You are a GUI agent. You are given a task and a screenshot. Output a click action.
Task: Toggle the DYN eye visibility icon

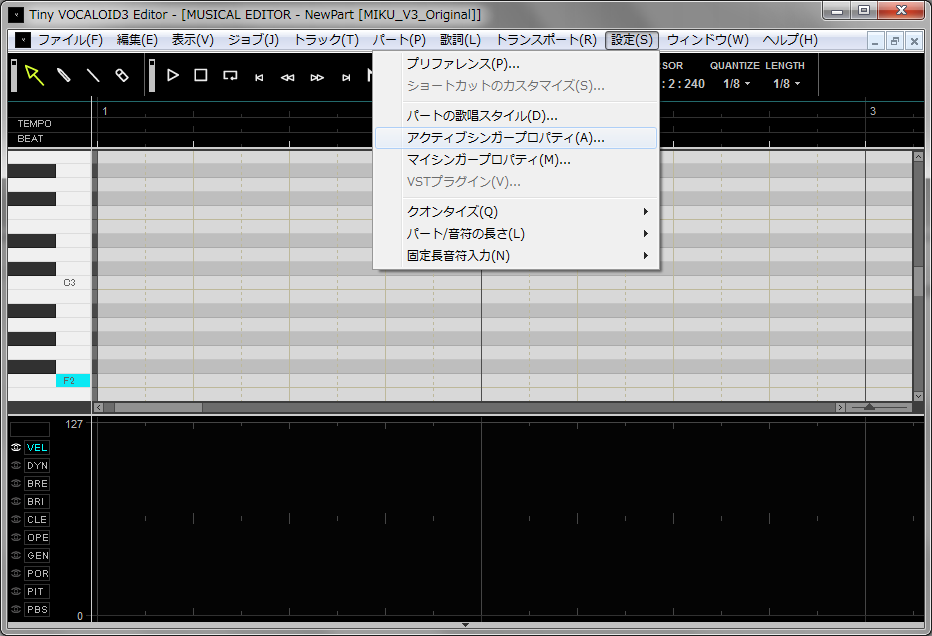[x=16, y=465]
